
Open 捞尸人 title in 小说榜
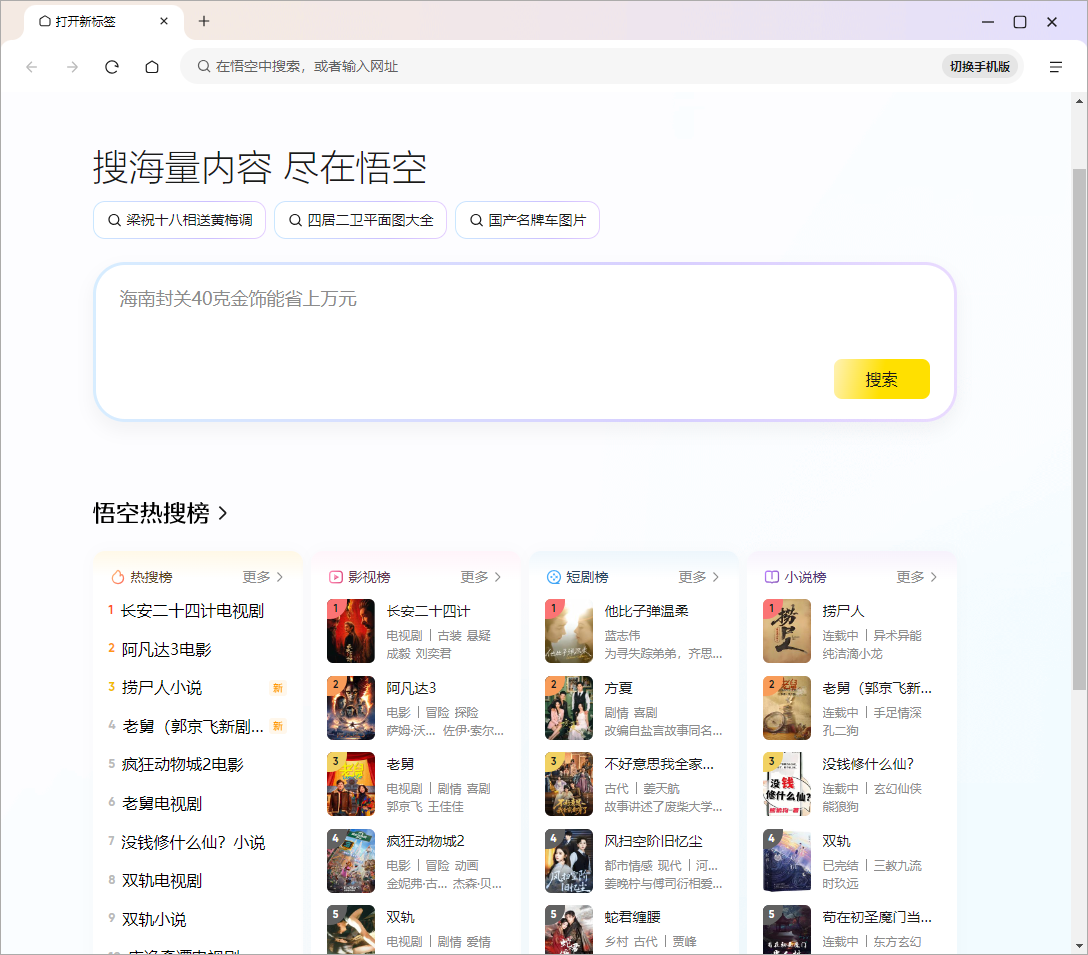coord(843,611)
